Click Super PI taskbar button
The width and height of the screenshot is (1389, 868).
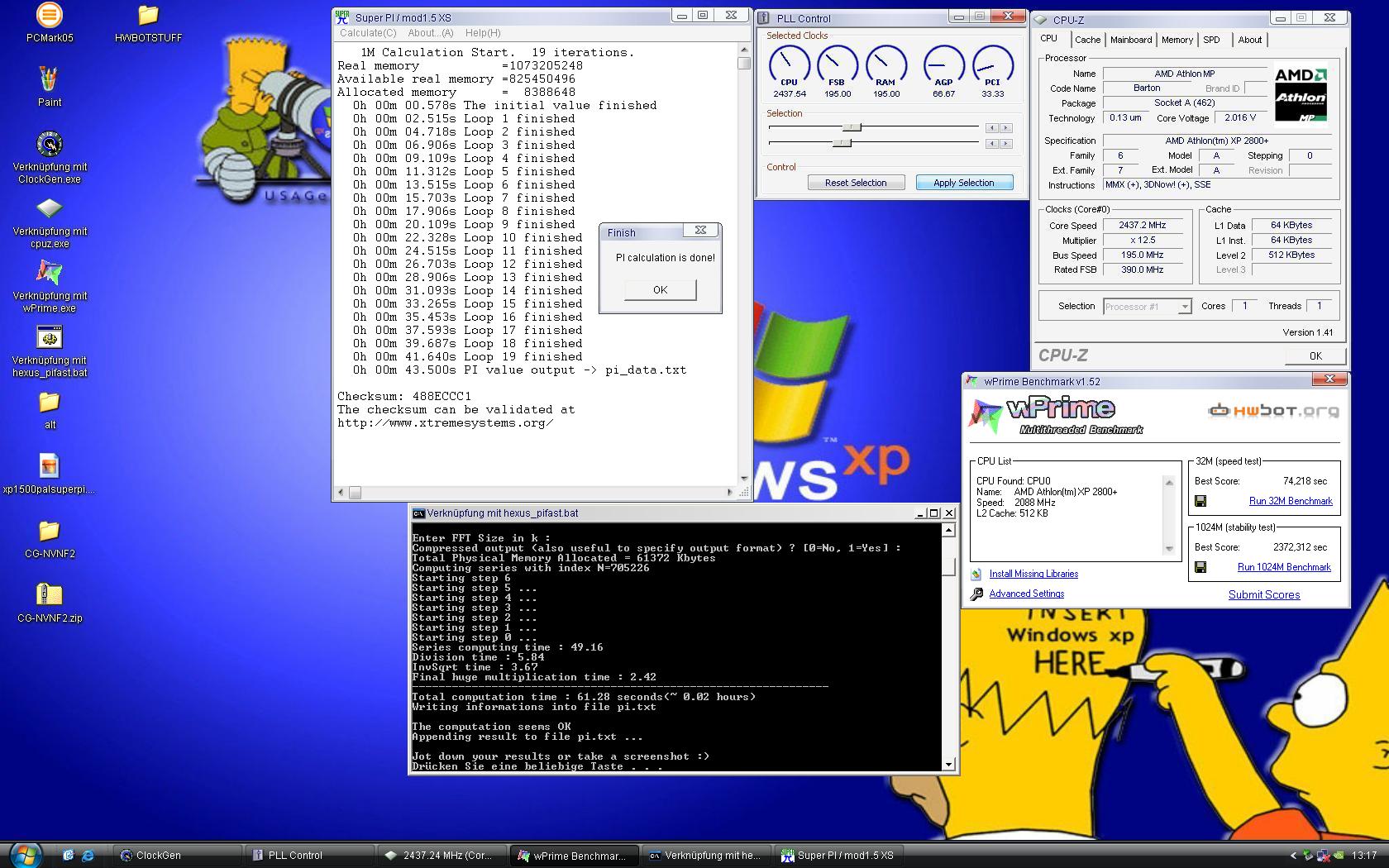[840, 856]
